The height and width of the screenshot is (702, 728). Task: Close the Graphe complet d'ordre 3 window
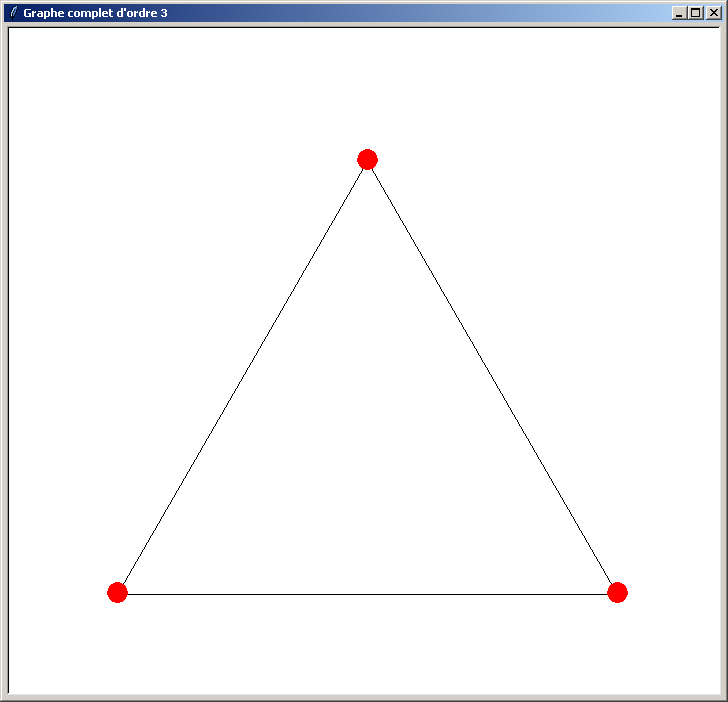713,13
